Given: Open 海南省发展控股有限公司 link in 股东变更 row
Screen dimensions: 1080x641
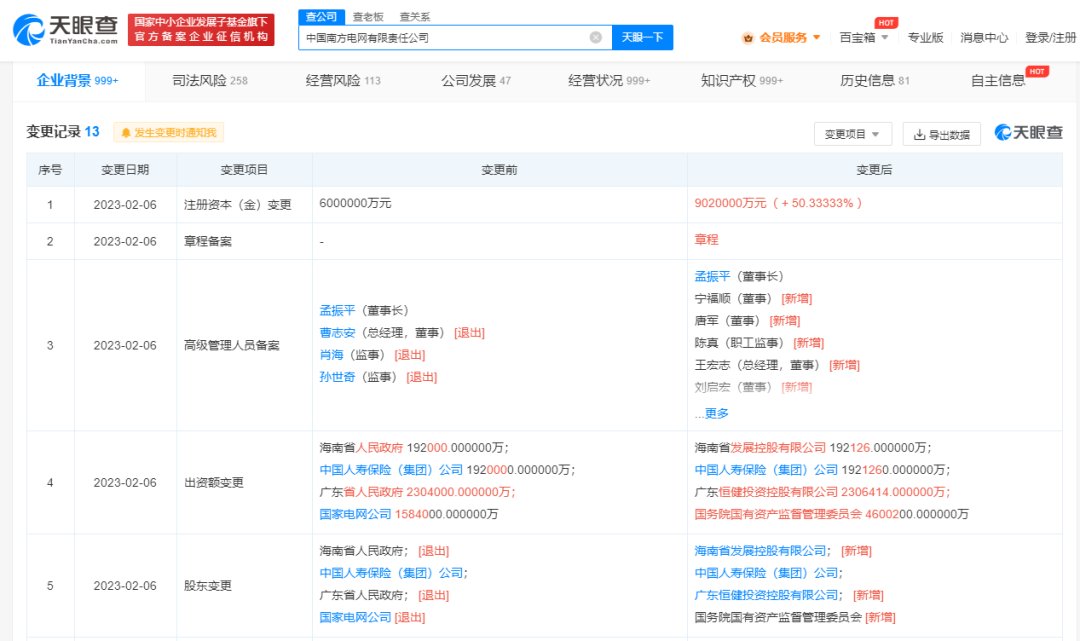Looking at the screenshot, I should [x=760, y=551].
